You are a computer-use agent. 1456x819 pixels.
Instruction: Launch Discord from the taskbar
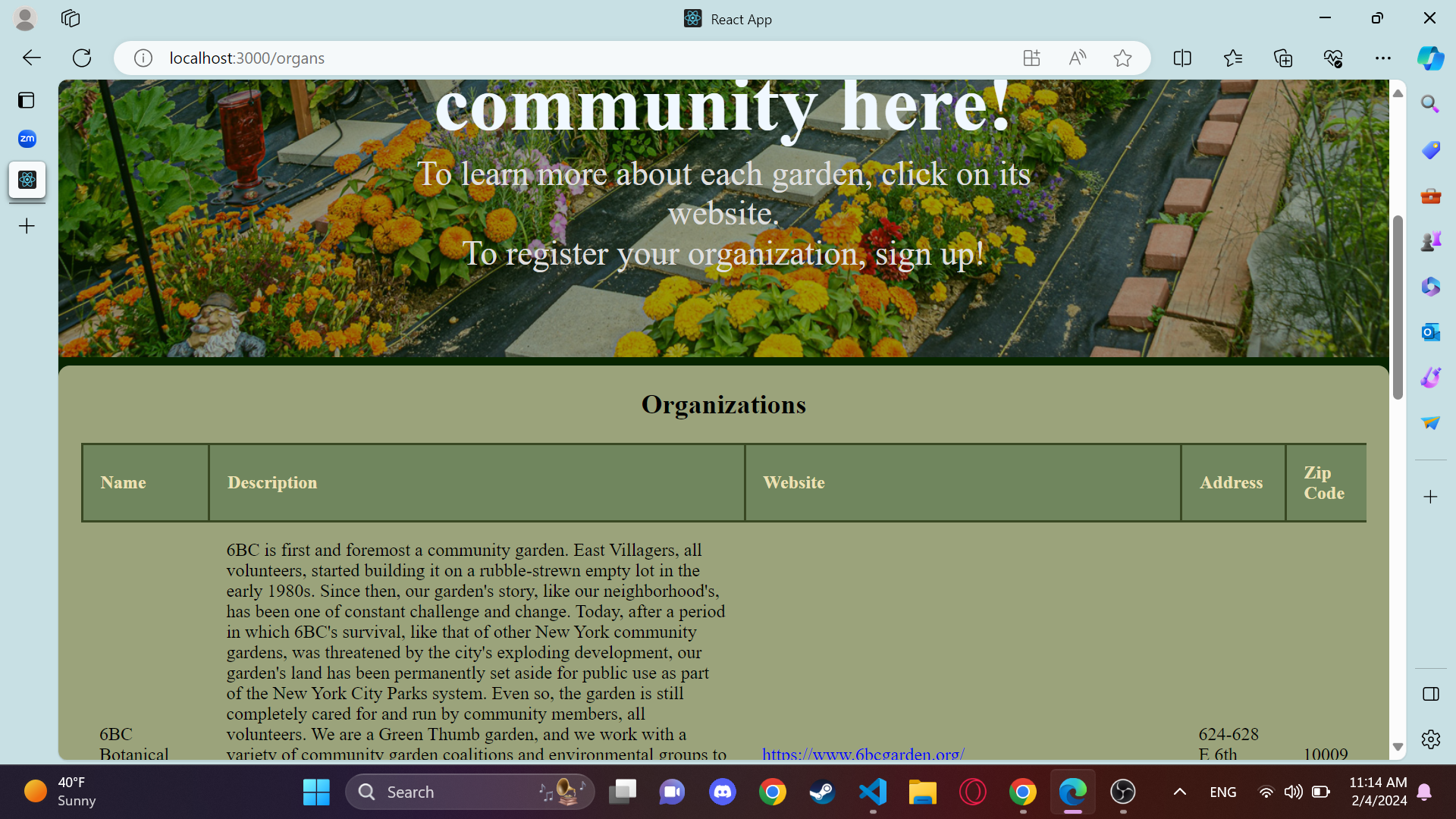point(722,792)
